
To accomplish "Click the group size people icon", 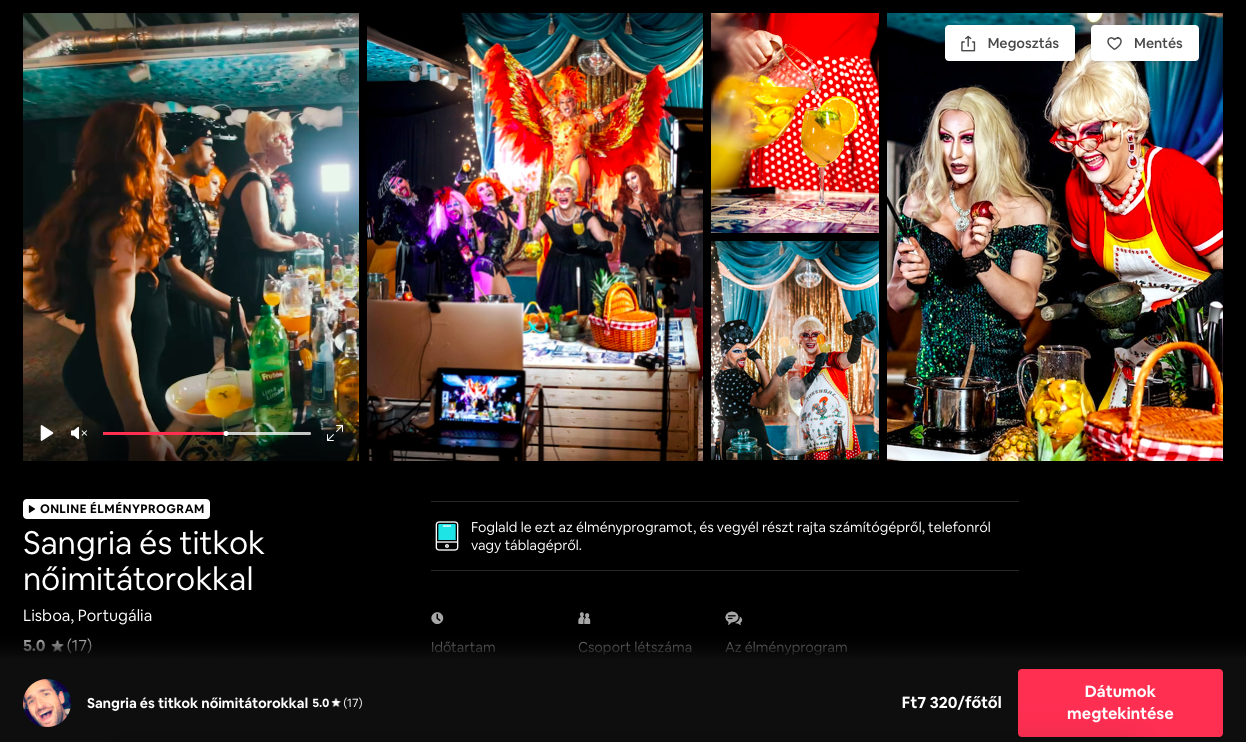I will point(584,619).
